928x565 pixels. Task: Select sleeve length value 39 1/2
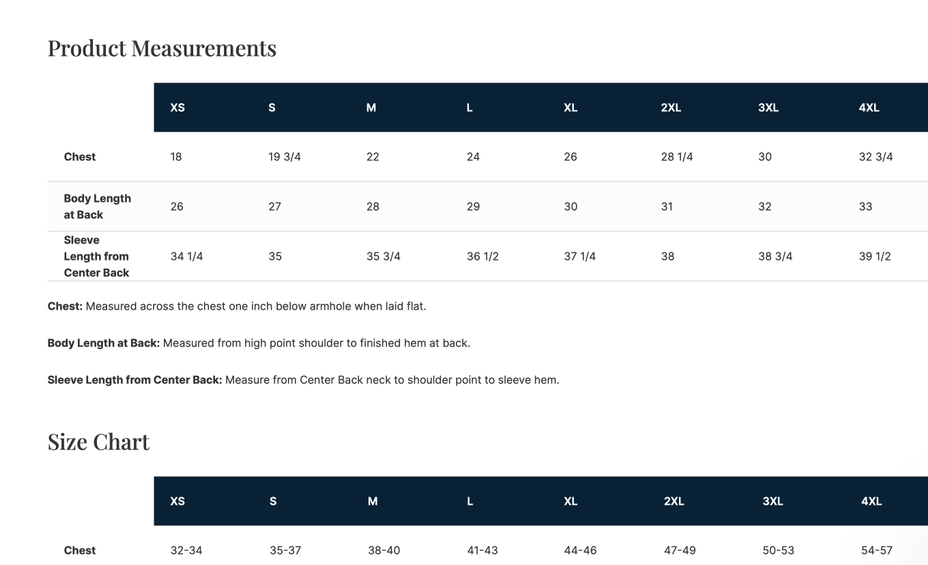875,257
